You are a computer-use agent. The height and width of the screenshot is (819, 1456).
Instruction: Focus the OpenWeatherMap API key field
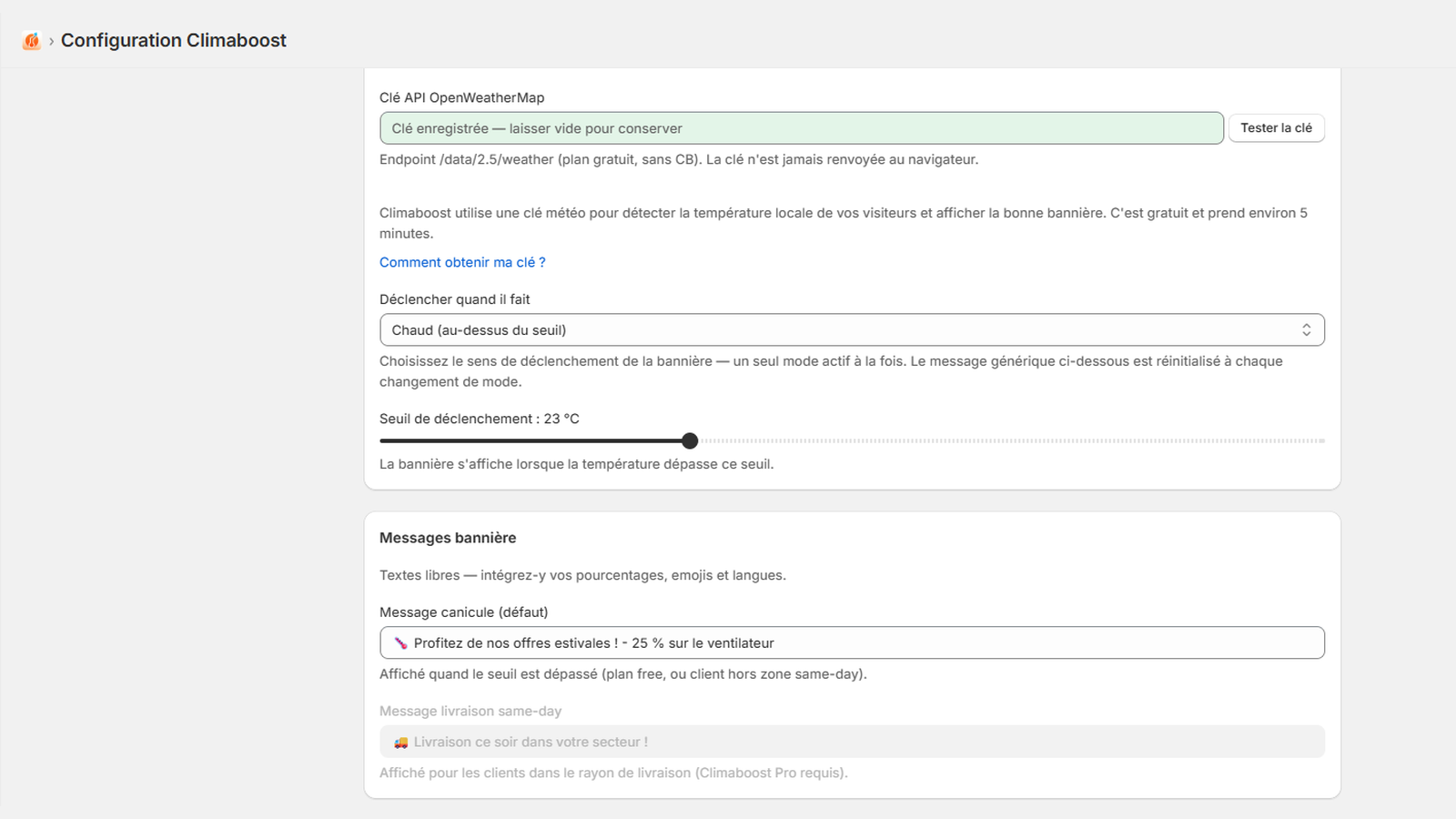point(801,128)
